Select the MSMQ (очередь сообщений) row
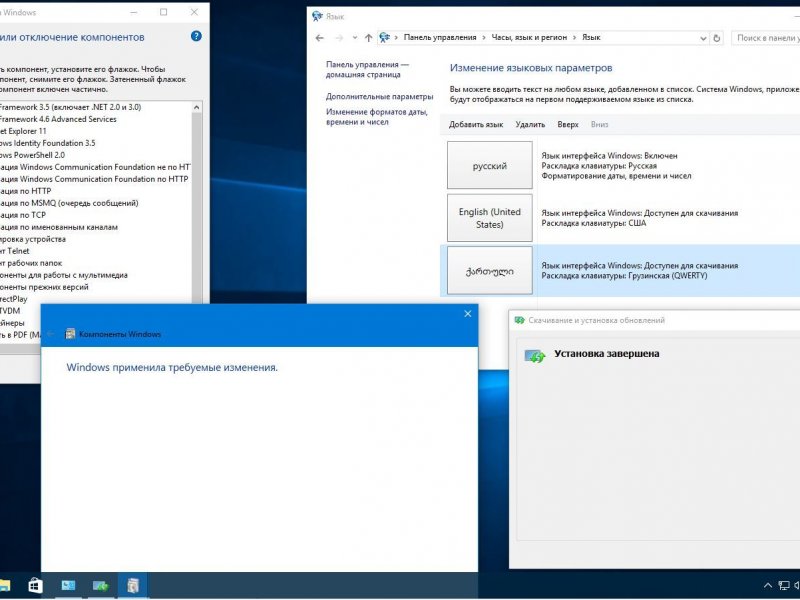The height and width of the screenshot is (600, 800). [x=95, y=203]
